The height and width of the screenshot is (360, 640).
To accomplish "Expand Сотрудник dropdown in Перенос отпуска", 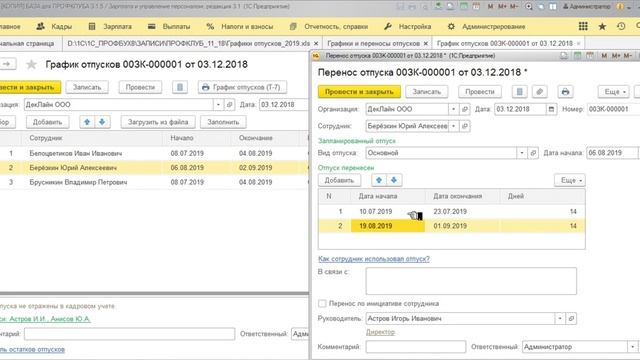I will pos(453,126).
